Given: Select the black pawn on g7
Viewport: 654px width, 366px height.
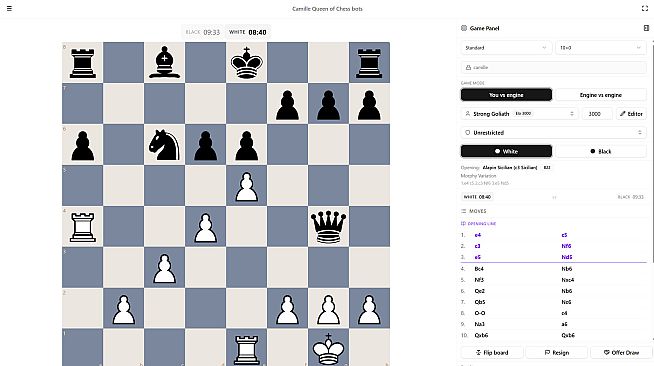Looking at the screenshot, I should [x=328, y=105].
